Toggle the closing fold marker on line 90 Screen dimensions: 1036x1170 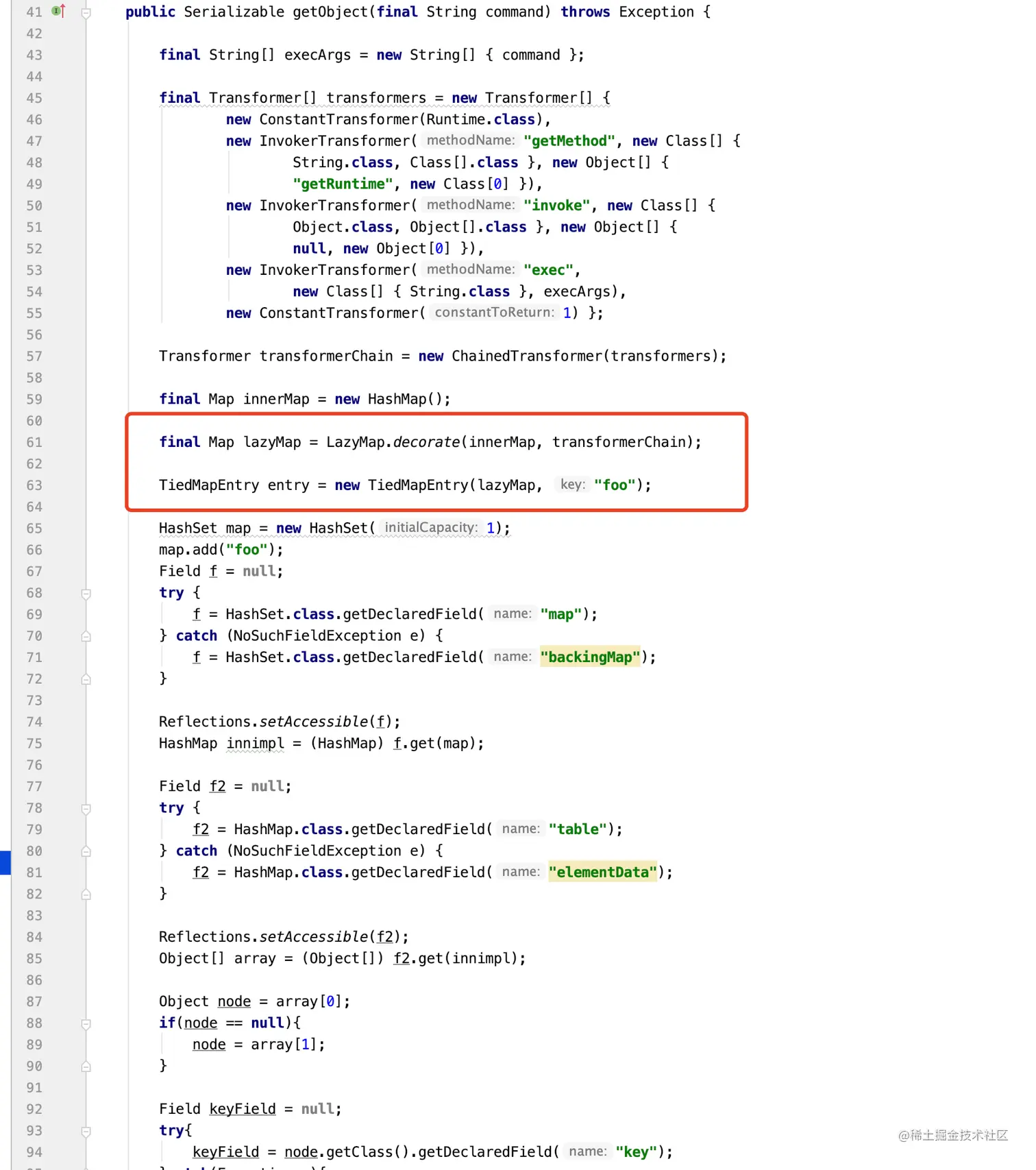click(86, 1067)
